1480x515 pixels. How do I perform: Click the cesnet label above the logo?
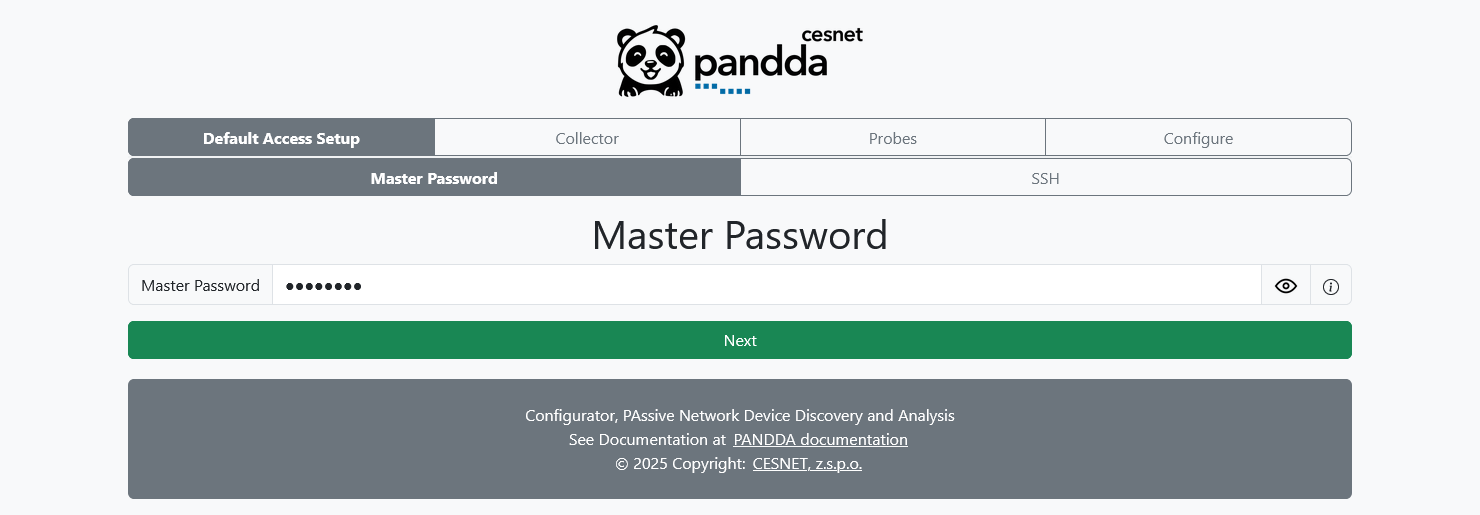point(832,35)
